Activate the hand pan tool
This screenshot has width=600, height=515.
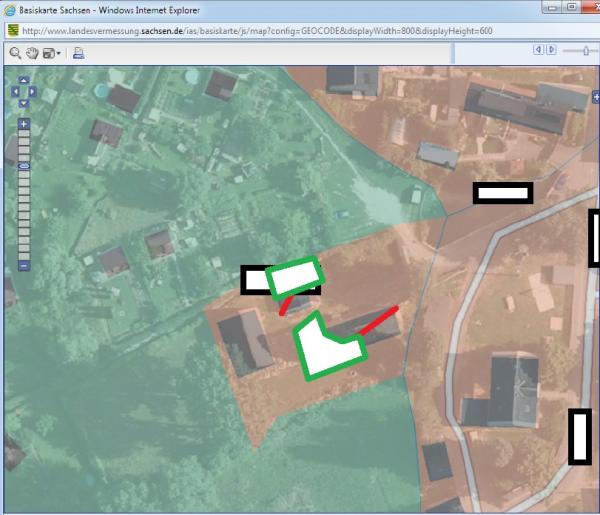(32, 53)
